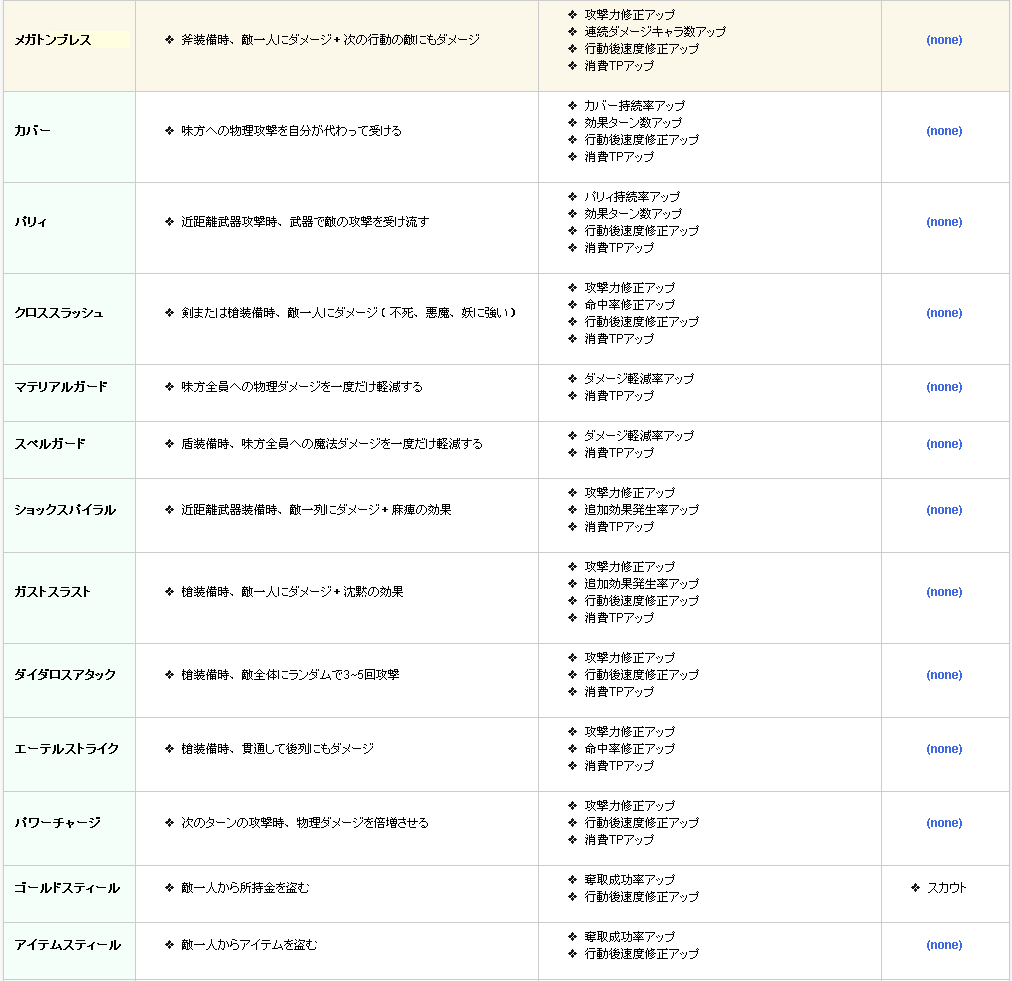Open the (none) link for カバー skill
1012x981 pixels.
pos(944,131)
